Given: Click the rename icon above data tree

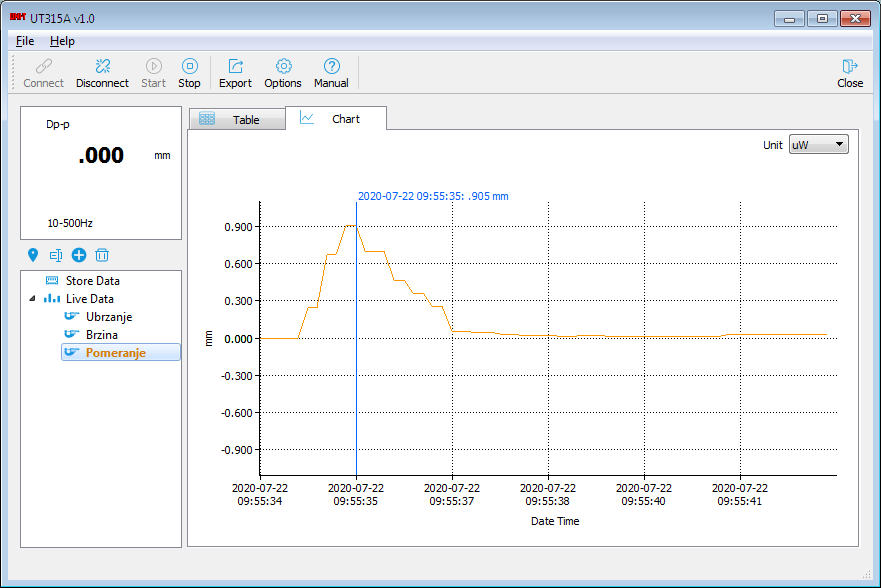Looking at the screenshot, I should [x=56, y=255].
